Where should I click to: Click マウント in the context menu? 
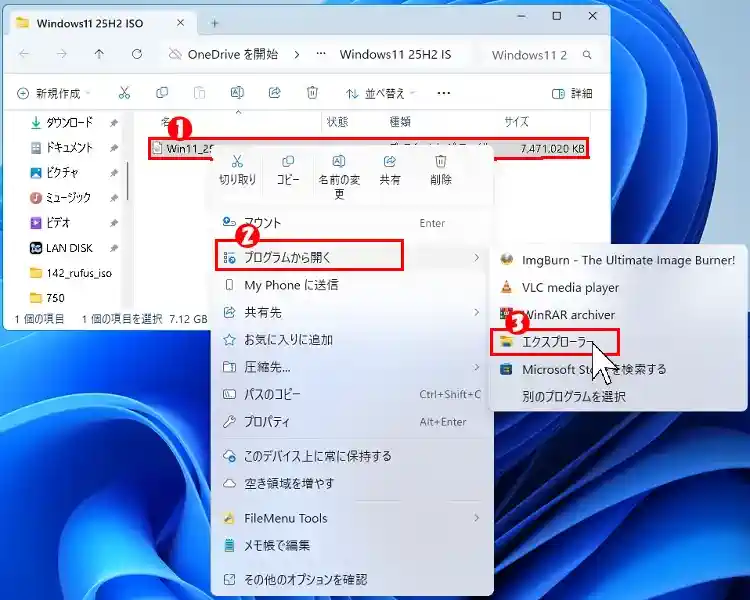click(352, 223)
